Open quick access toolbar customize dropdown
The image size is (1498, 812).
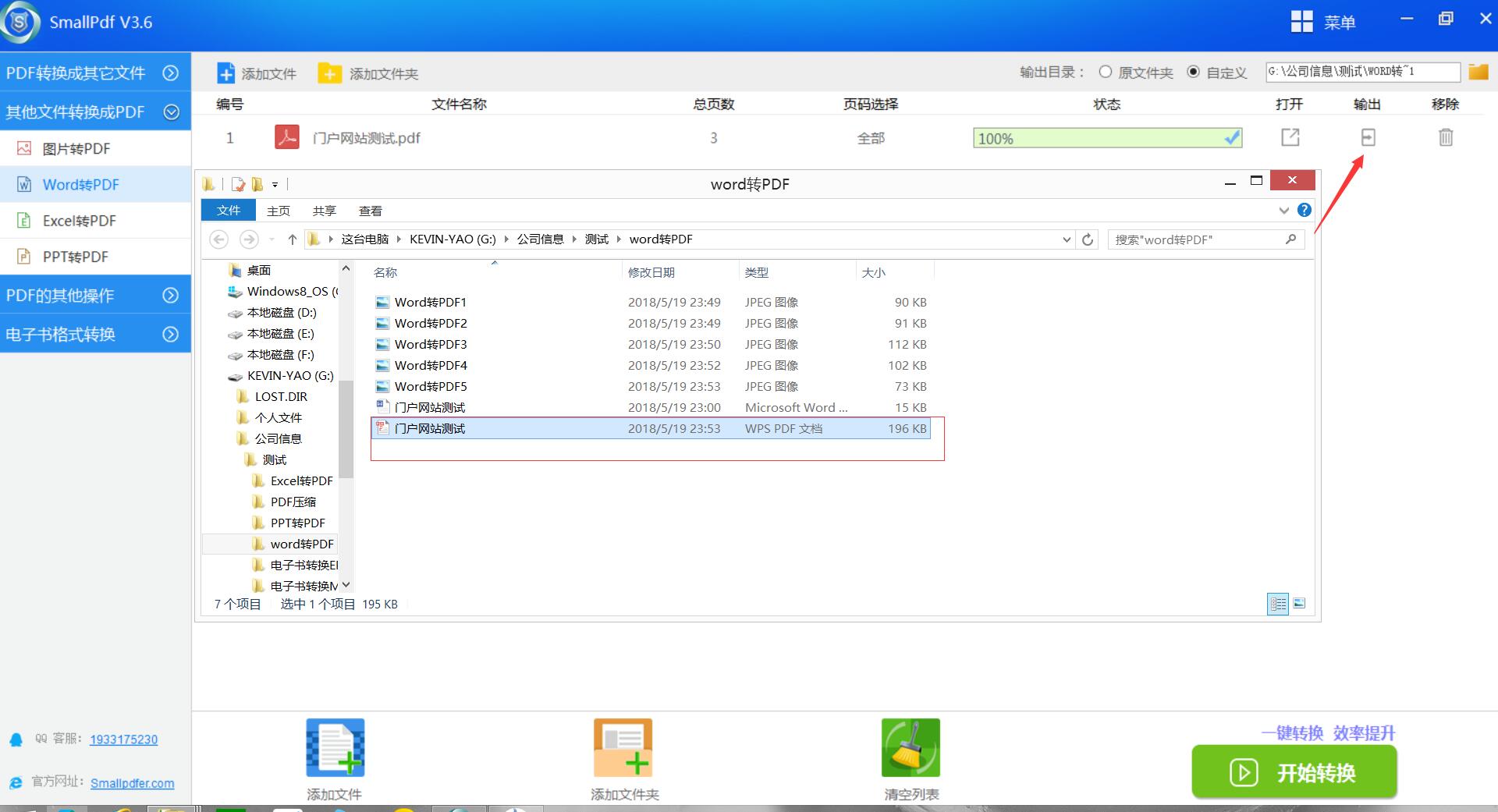(275, 185)
